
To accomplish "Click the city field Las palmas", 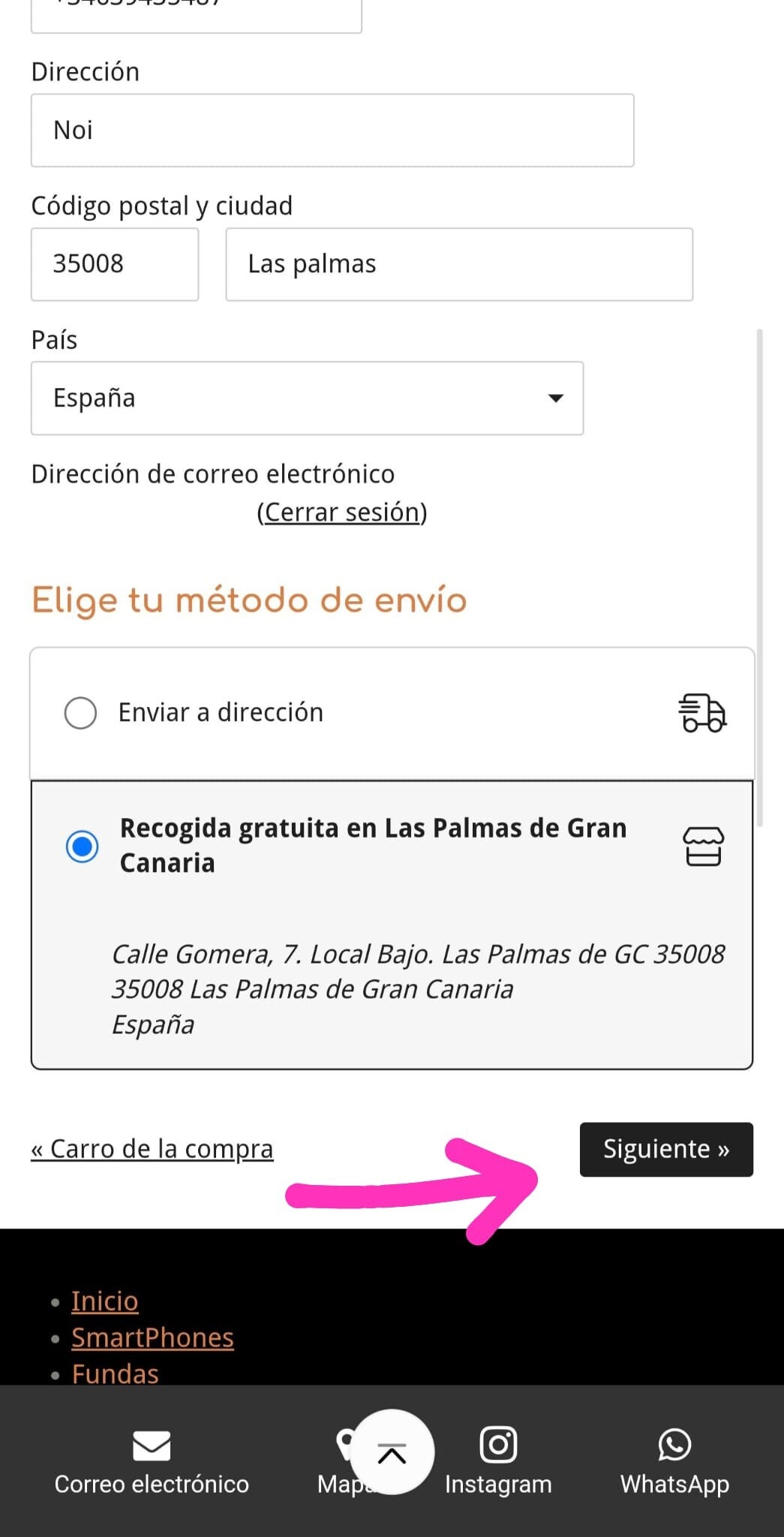I will [x=458, y=264].
